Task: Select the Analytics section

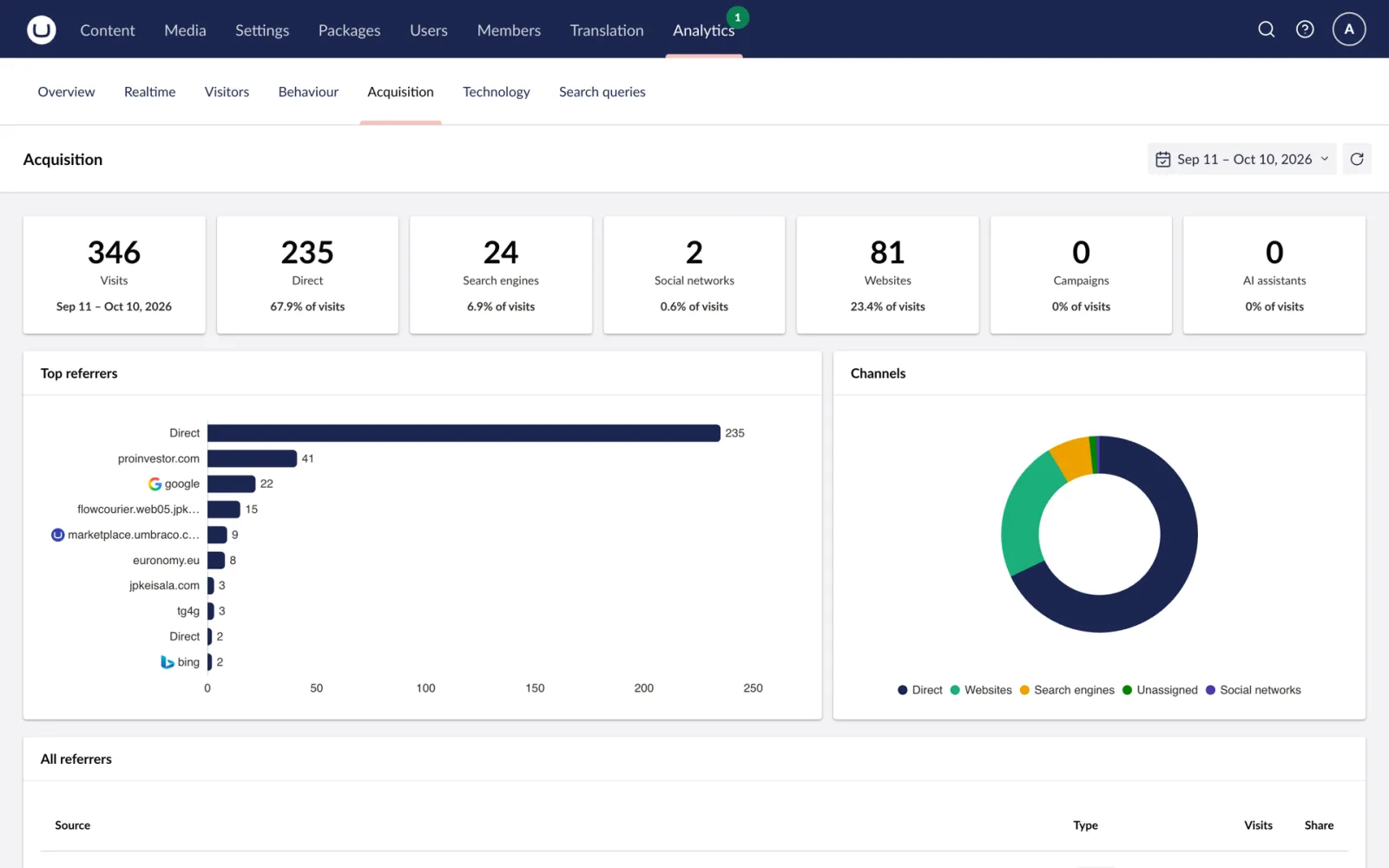Action: [x=703, y=30]
